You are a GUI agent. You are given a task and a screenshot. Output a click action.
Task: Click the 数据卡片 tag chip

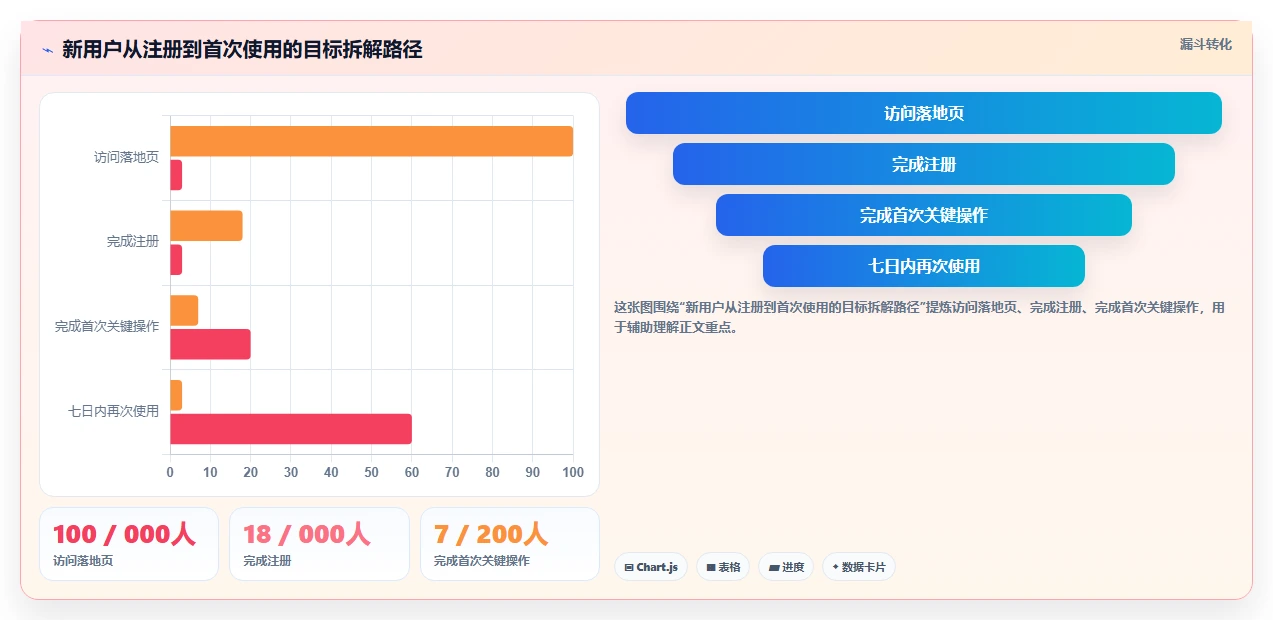click(x=858, y=567)
